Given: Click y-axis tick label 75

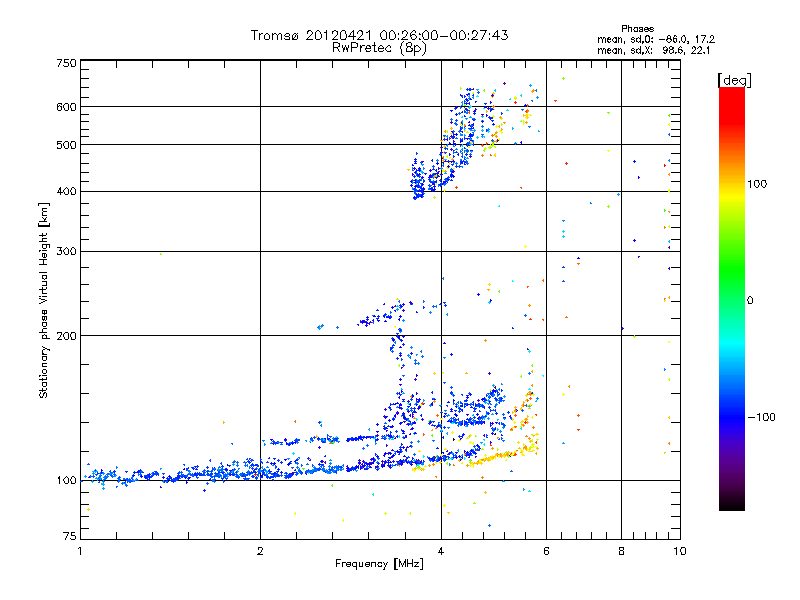Looking at the screenshot, I should pos(69,536).
